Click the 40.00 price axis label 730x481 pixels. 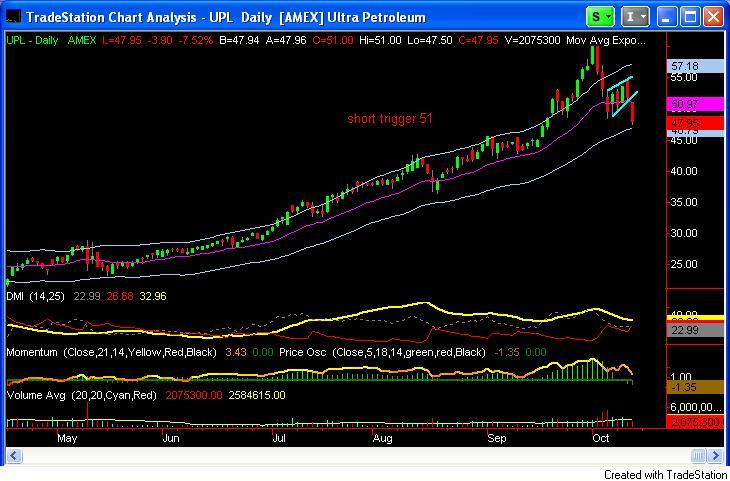click(x=684, y=171)
